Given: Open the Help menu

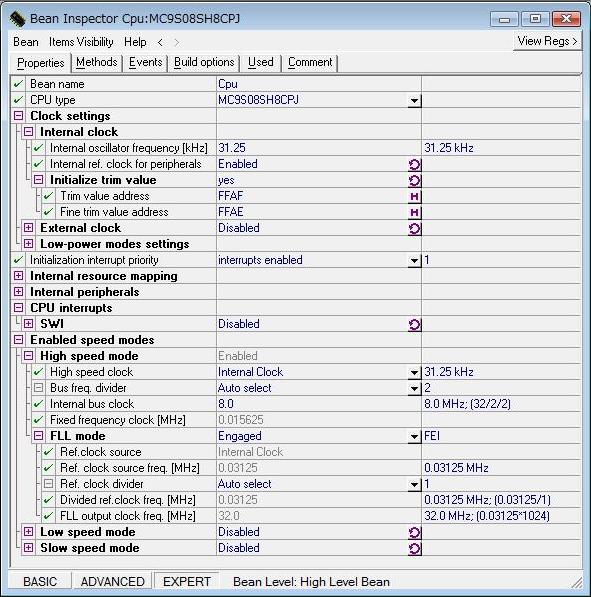Looking at the screenshot, I should (x=135, y=42).
